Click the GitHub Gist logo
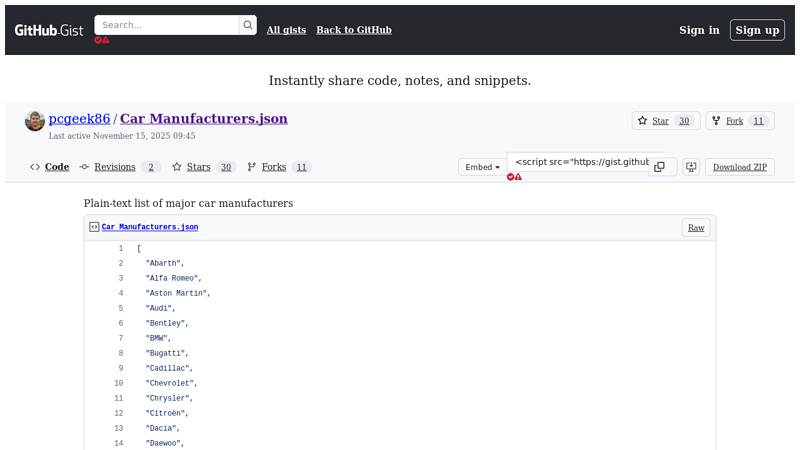 pyautogui.click(x=48, y=30)
